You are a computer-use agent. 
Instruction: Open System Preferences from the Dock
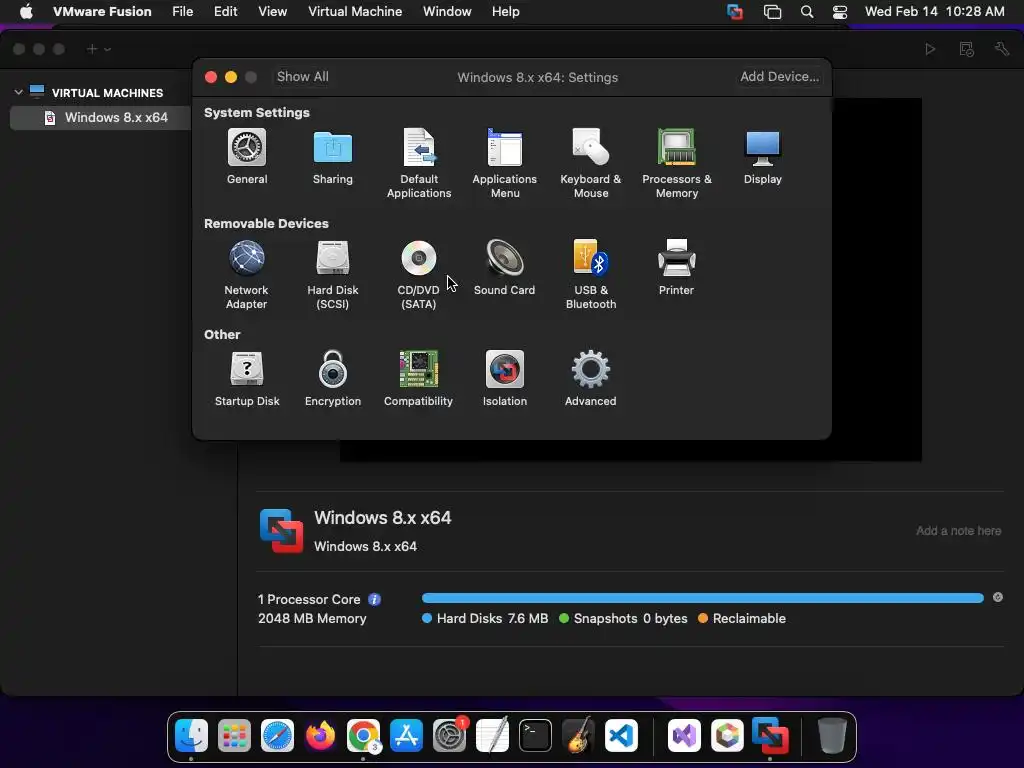449,736
